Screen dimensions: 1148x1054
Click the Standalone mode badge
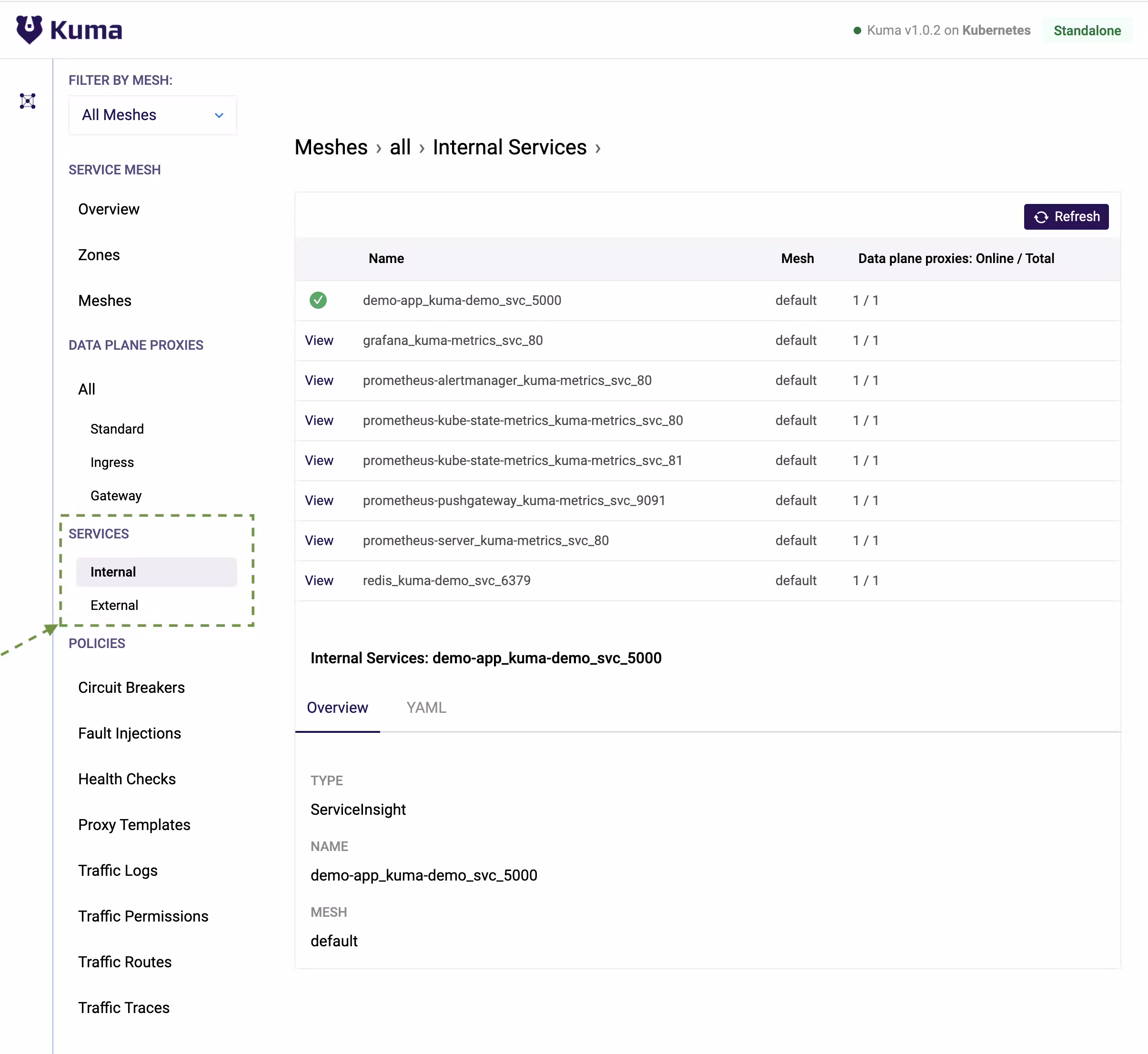click(1087, 31)
